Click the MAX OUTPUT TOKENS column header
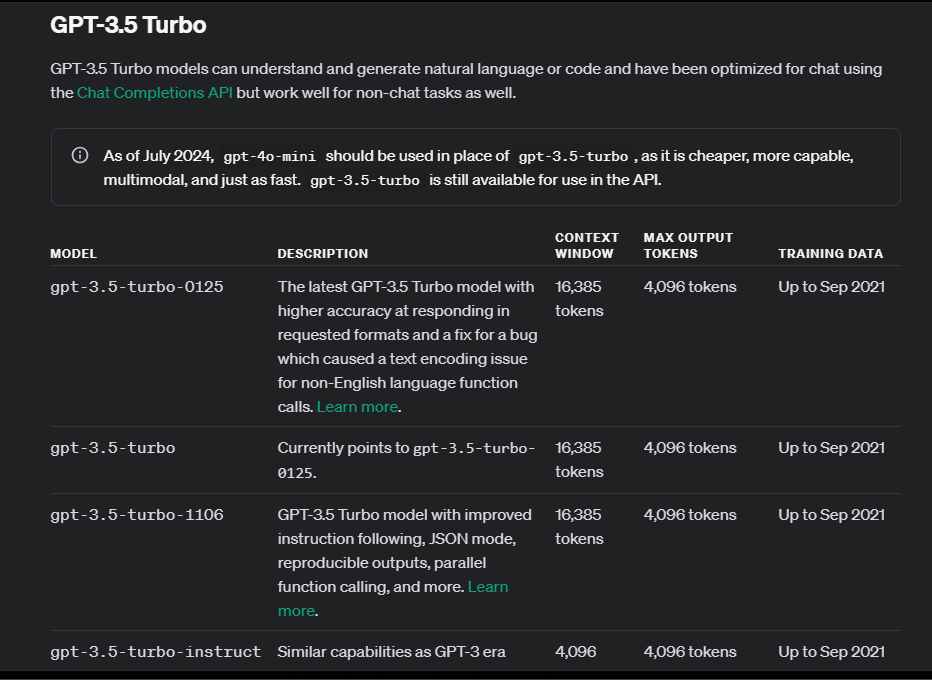 [x=688, y=245]
